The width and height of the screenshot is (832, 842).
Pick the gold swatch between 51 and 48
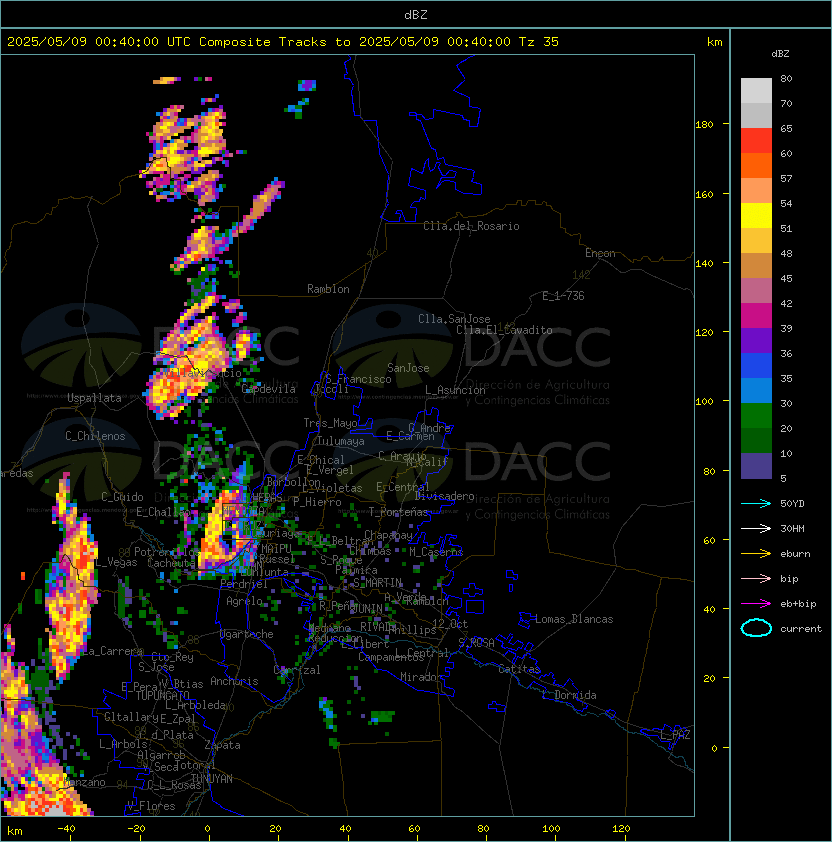point(756,241)
